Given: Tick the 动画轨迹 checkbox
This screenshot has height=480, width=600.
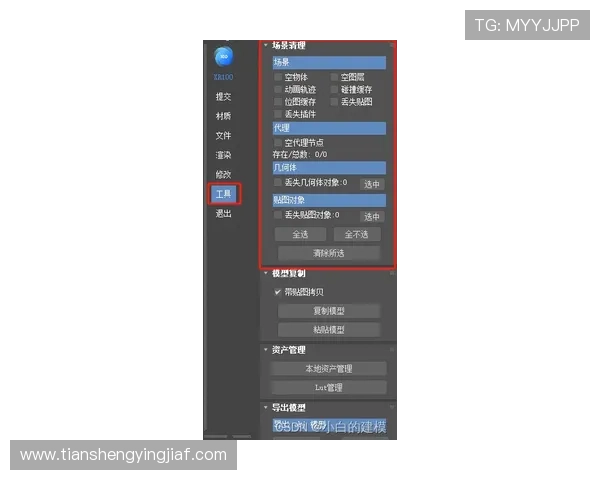Looking at the screenshot, I should coord(278,89).
